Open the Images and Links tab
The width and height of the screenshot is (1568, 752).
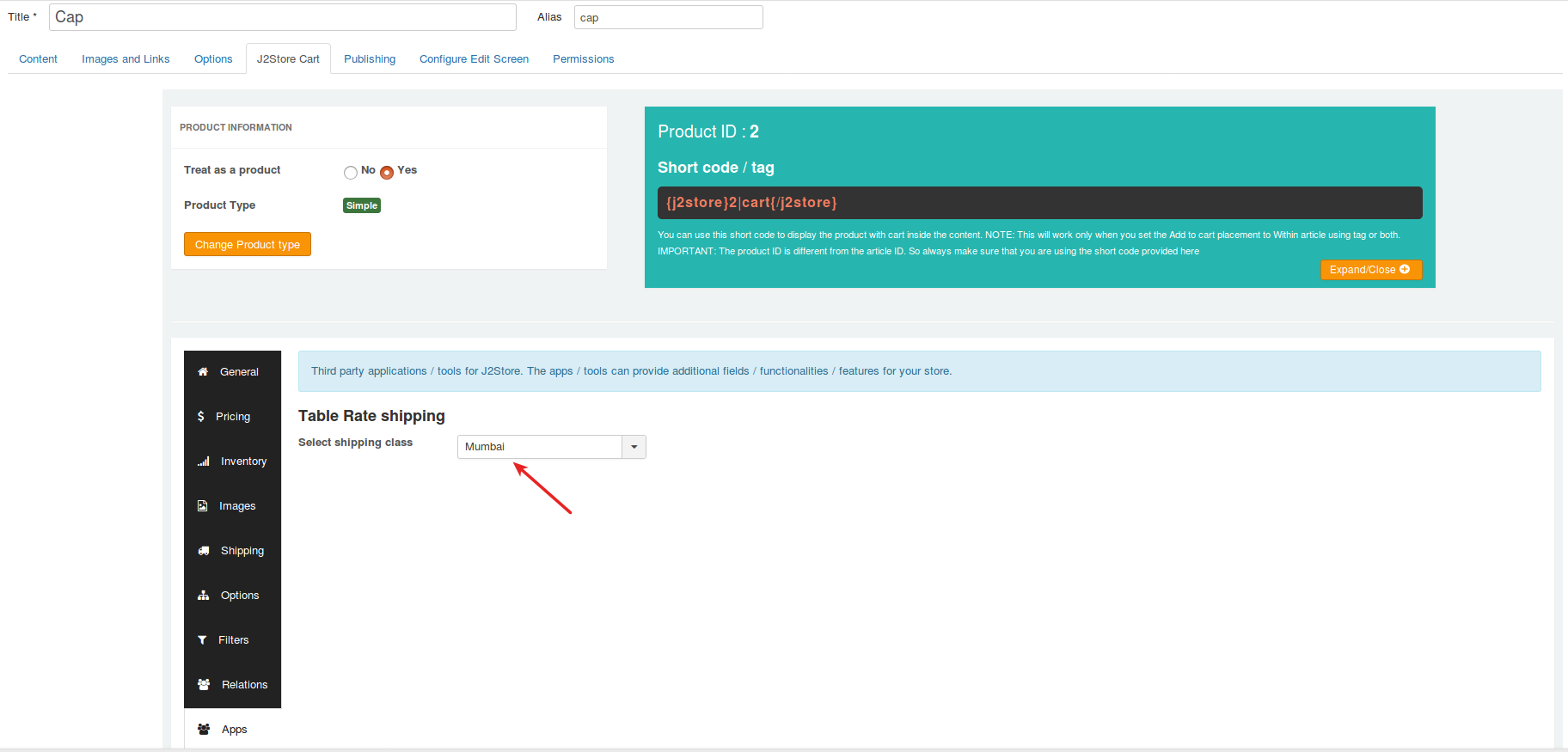(126, 59)
